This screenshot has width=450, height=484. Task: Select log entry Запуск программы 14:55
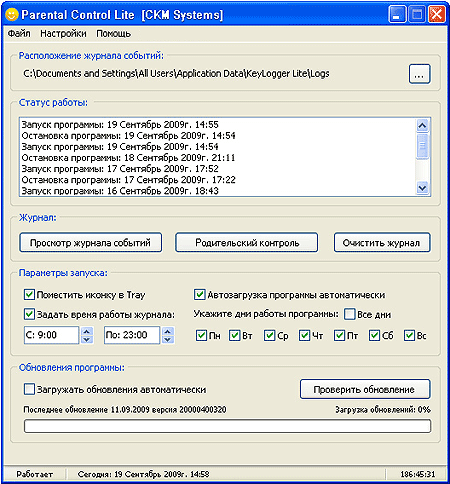(x=120, y=125)
